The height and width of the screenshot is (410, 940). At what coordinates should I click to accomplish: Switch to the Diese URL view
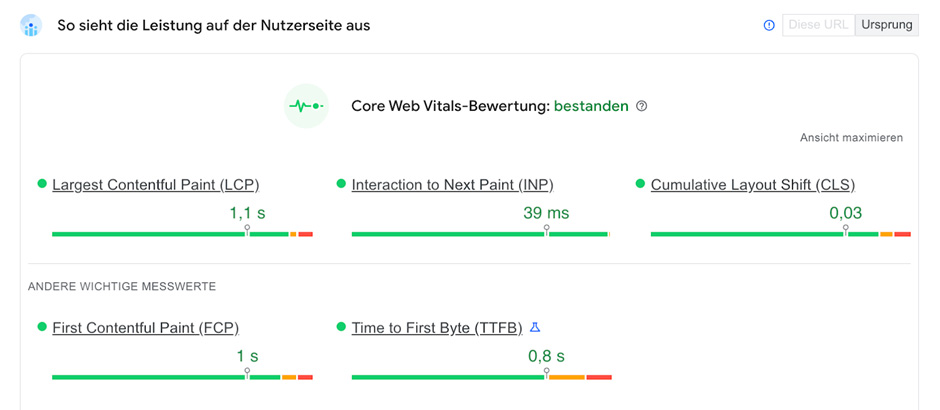(817, 25)
